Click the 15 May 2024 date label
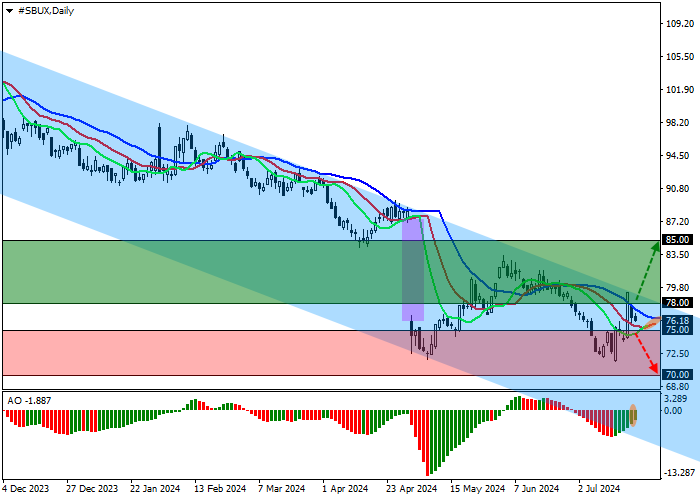Viewport: 700px width, 500px height. click(477, 489)
